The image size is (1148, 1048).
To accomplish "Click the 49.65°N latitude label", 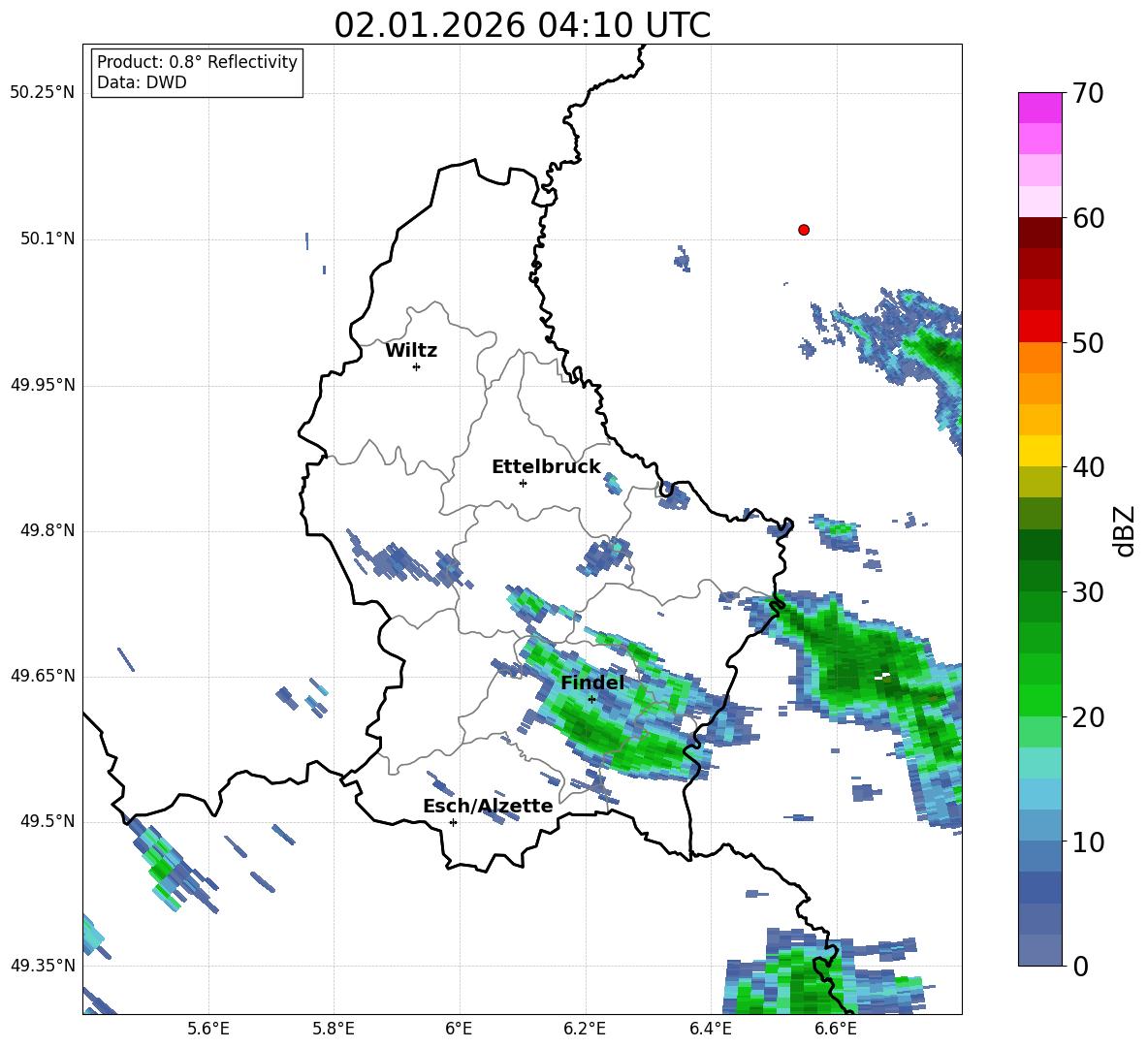I will coord(43,675).
